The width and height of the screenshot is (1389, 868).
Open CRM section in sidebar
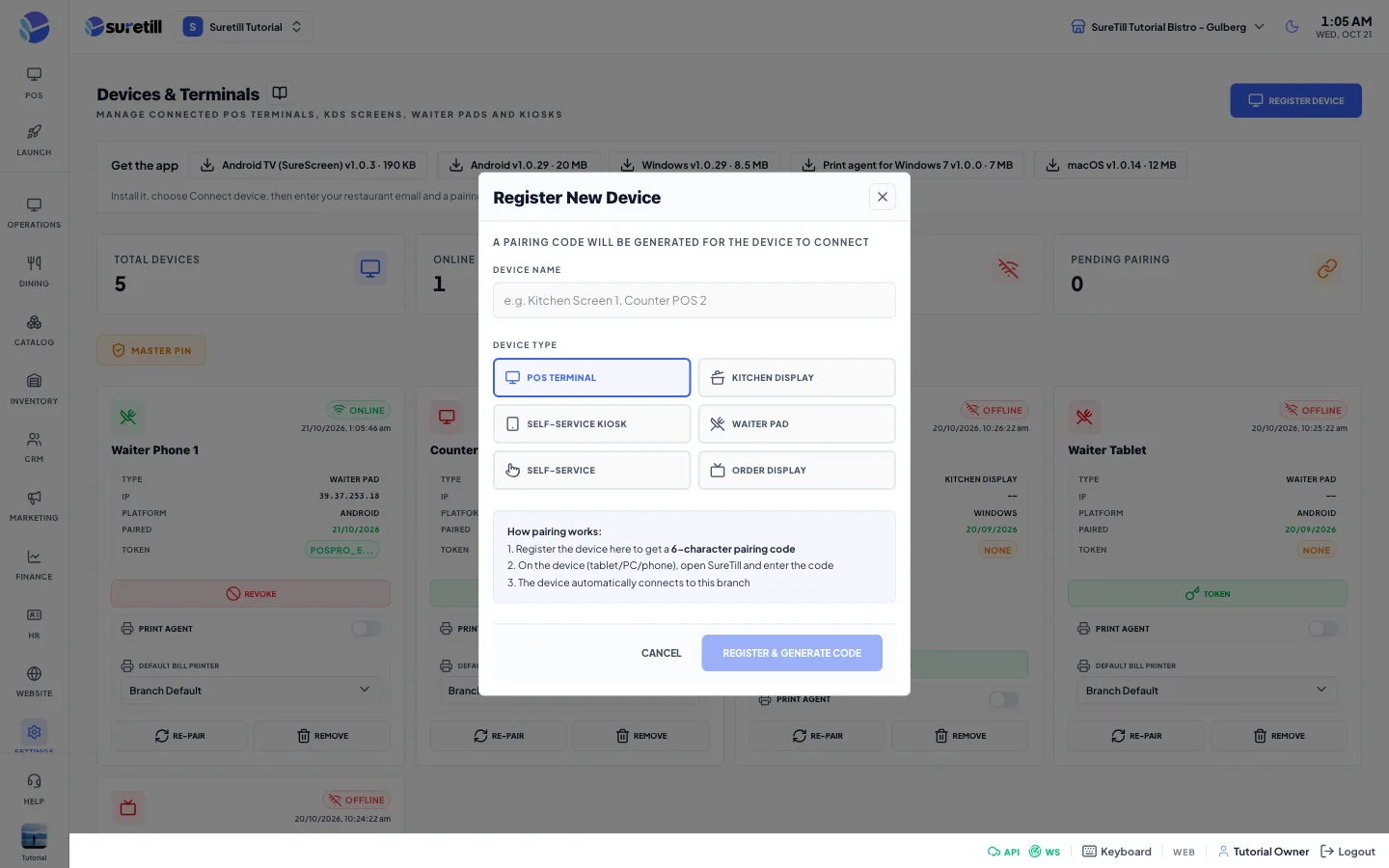[x=34, y=447]
